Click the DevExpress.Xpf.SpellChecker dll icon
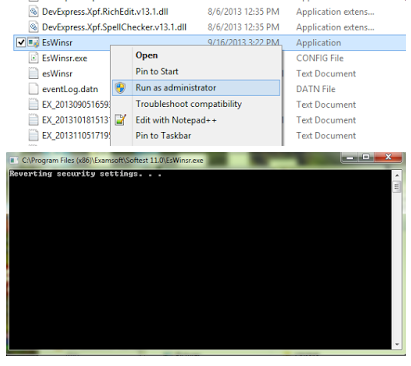The width and height of the screenshot is (411, 366). (x=33, y=27)
